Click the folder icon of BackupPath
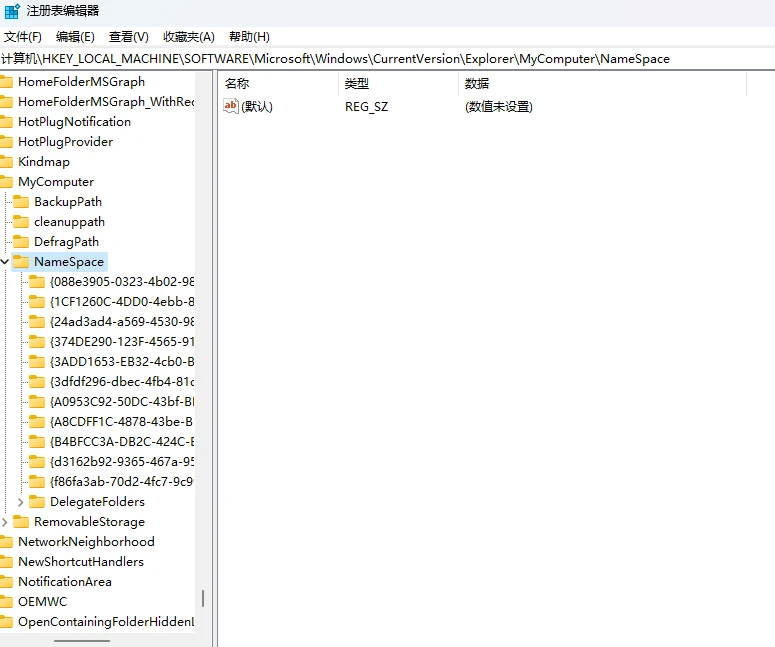775x647 pixels. (x=21, y=202)
